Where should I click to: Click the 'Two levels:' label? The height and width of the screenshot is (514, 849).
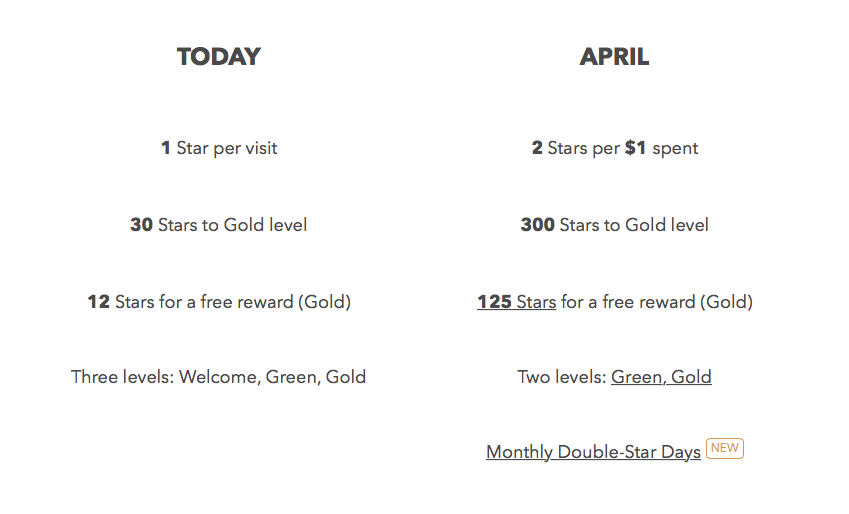point(561,377)
